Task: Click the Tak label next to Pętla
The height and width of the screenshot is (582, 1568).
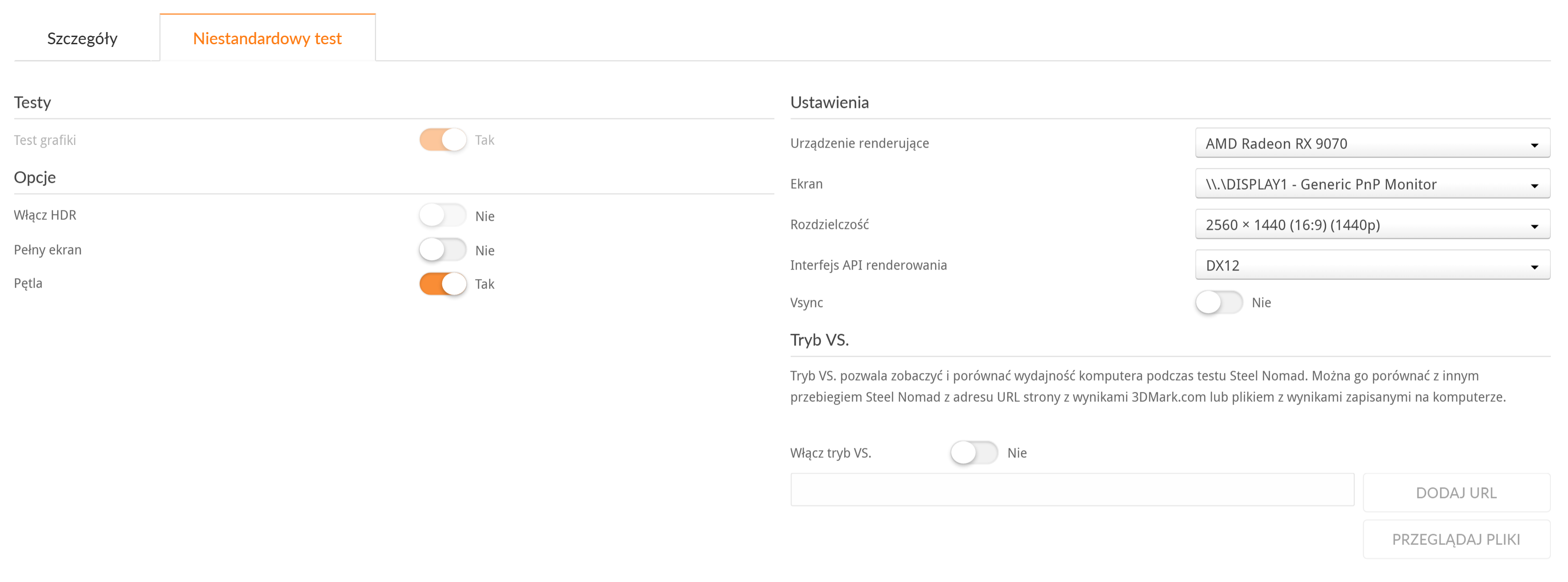Action: (485, 284)
